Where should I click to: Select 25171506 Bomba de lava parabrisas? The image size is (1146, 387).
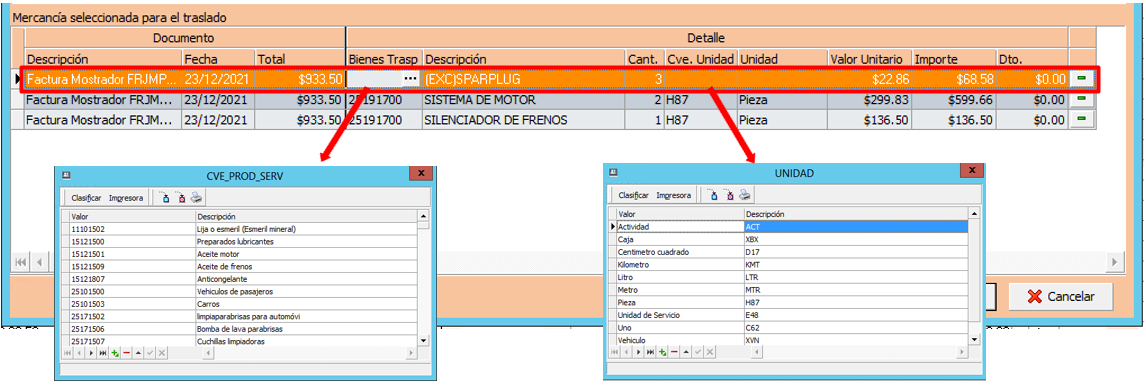241,329
